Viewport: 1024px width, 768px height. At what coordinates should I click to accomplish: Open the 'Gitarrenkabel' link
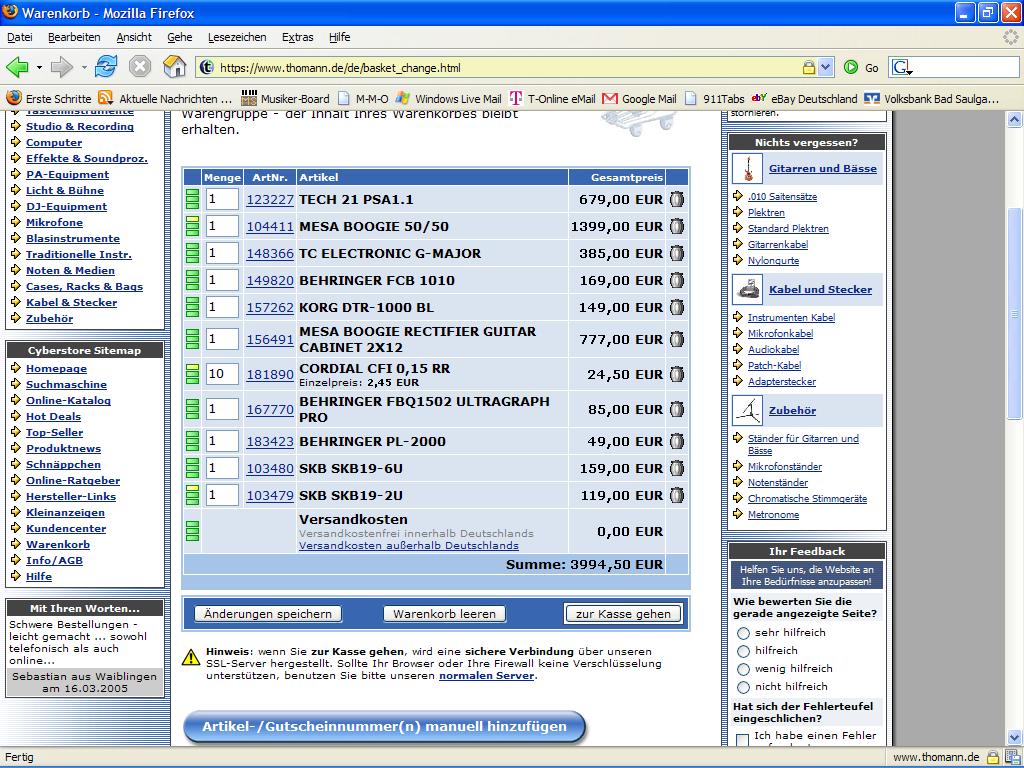[778, 244]
